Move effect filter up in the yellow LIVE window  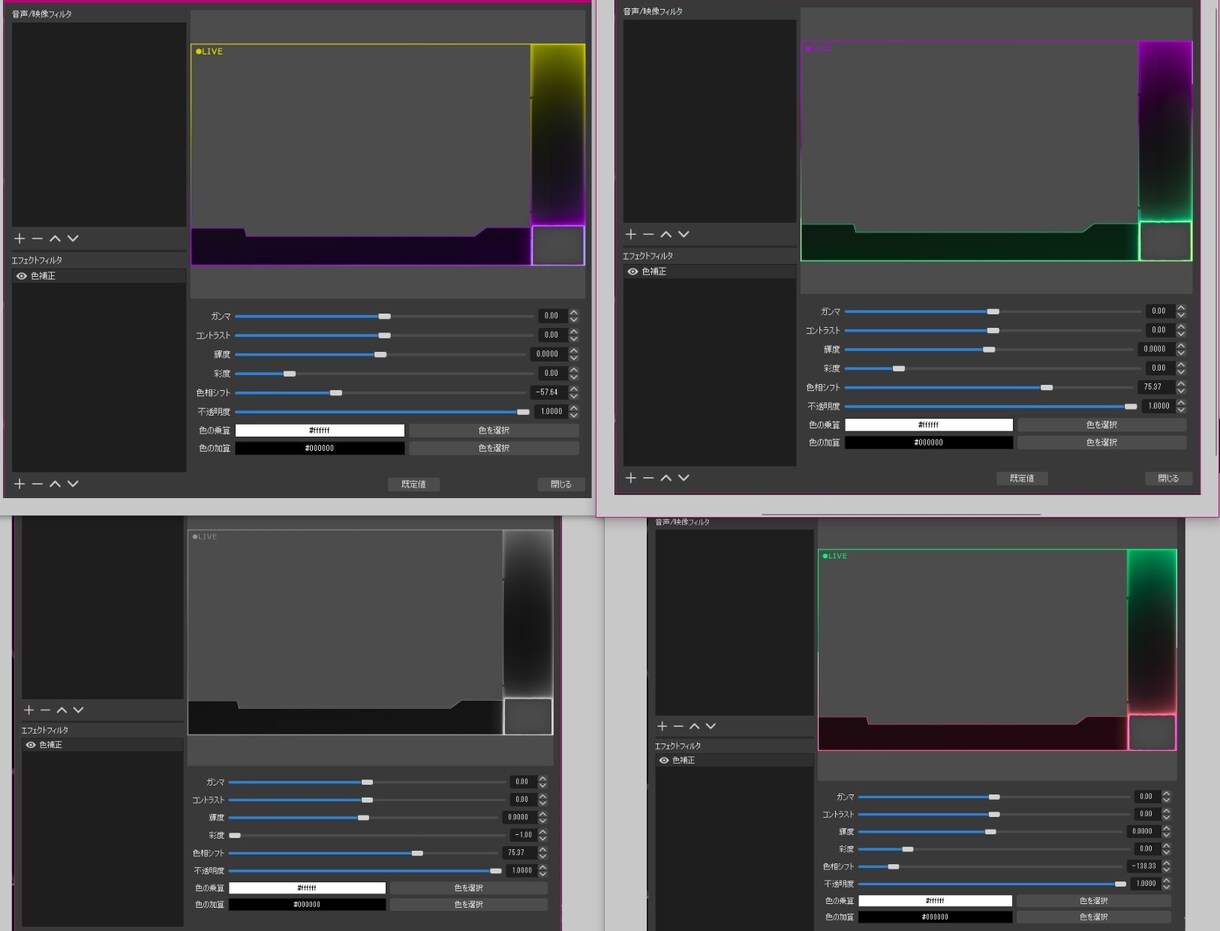coord(55,484)
